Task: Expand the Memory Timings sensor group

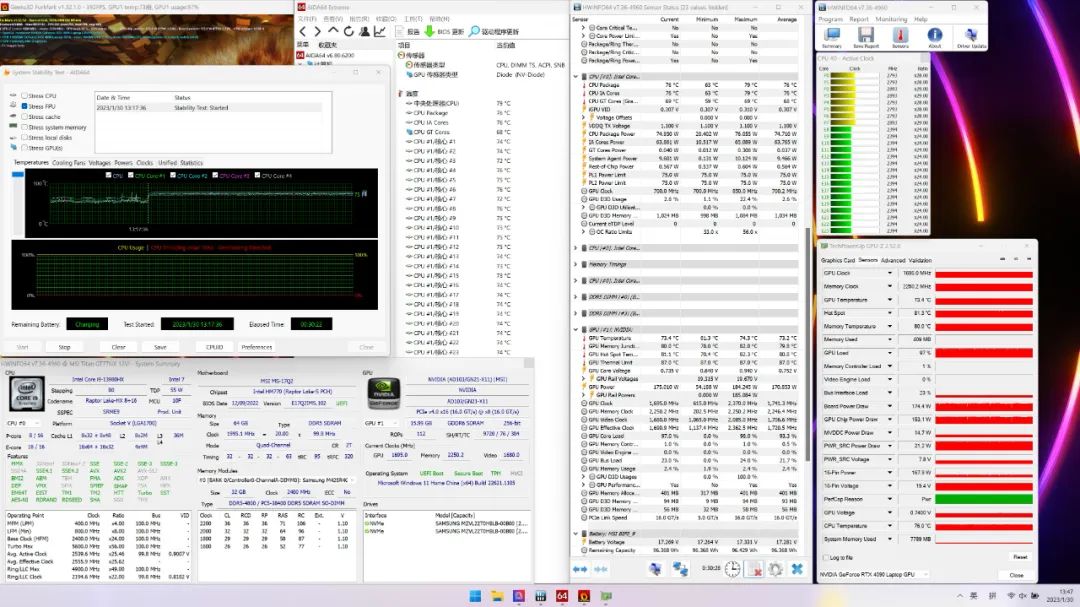Action: point(576,264)
